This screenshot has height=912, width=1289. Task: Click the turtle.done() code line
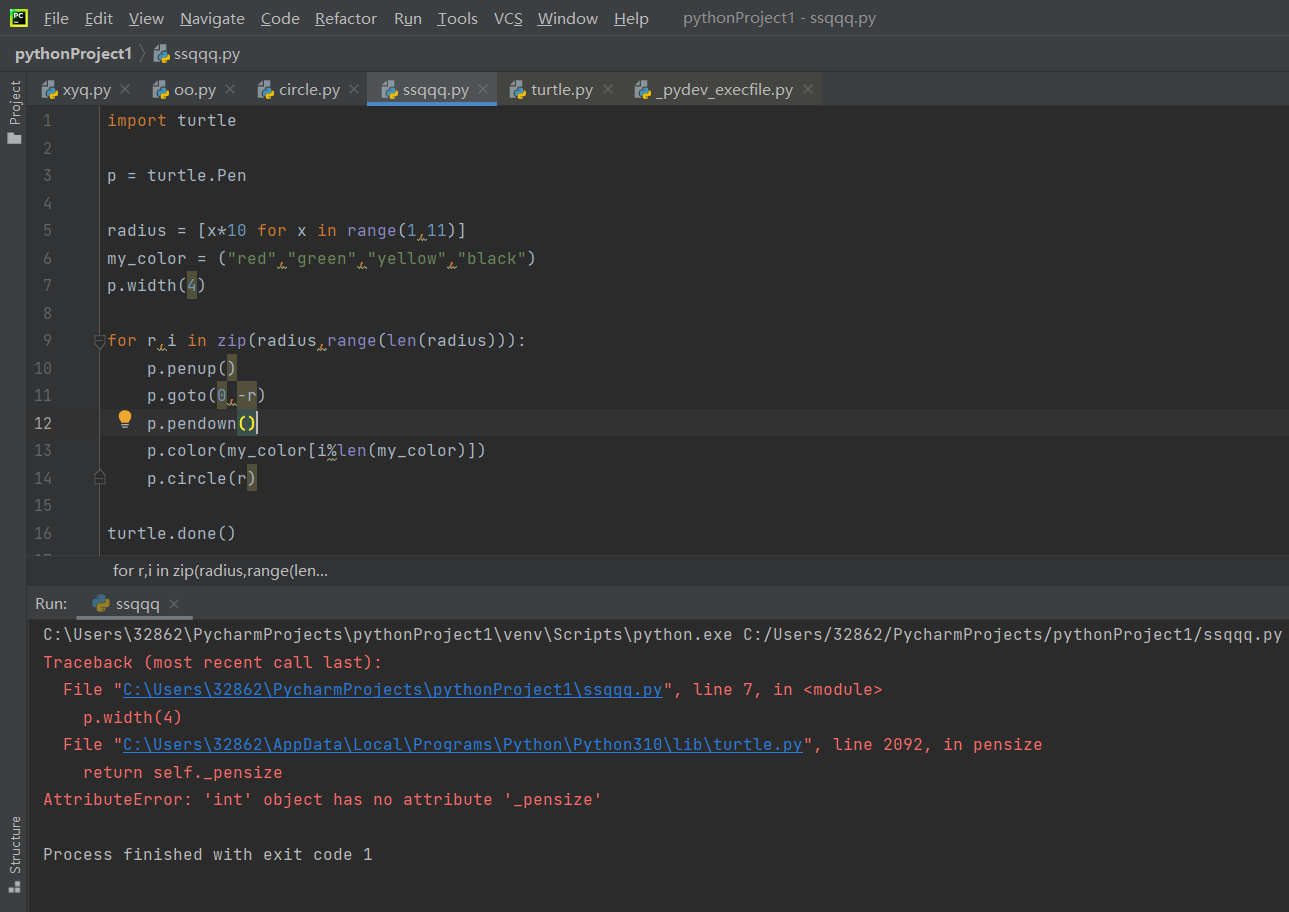(x=171, y=533)
